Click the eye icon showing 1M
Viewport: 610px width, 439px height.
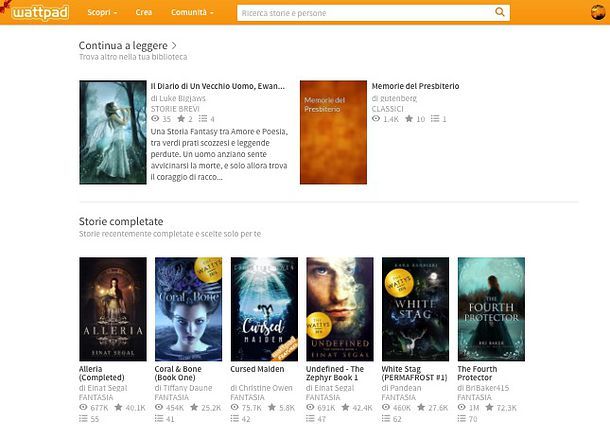461,407
